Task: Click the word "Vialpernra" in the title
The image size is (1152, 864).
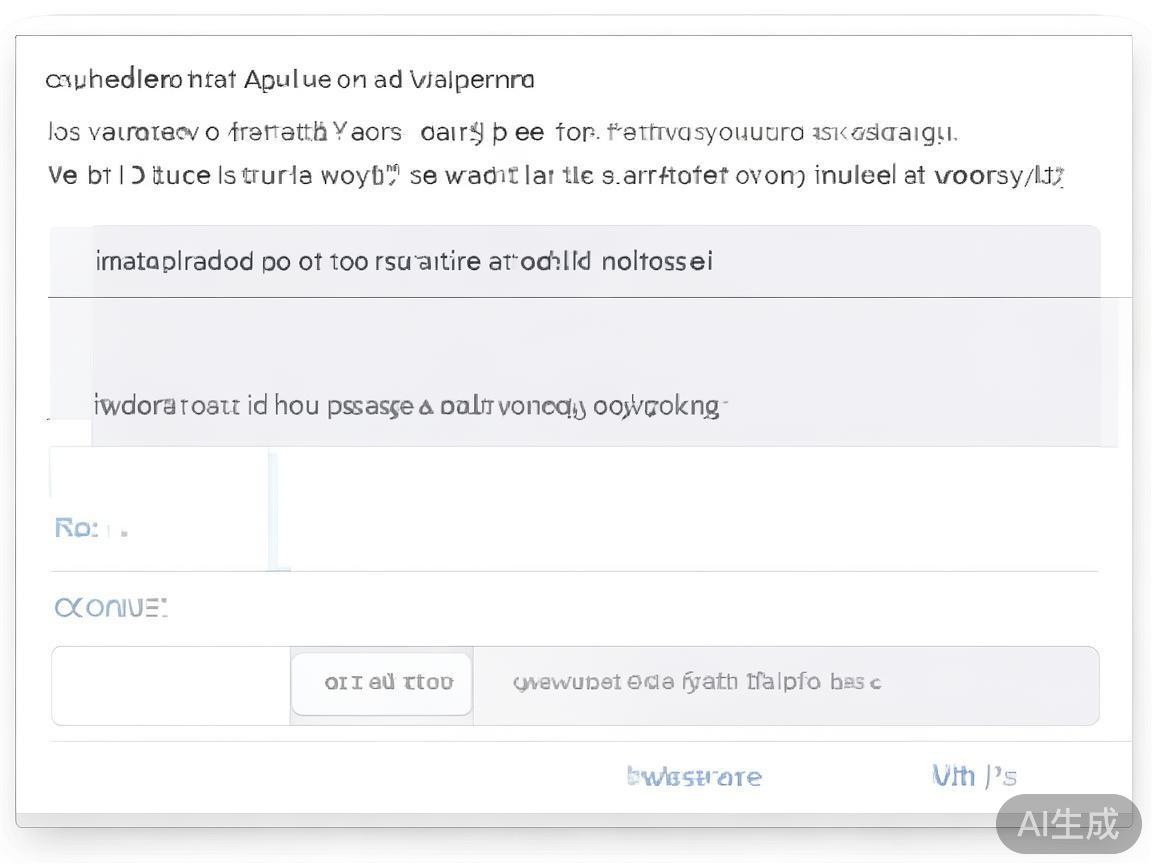Action: [472, 80]
